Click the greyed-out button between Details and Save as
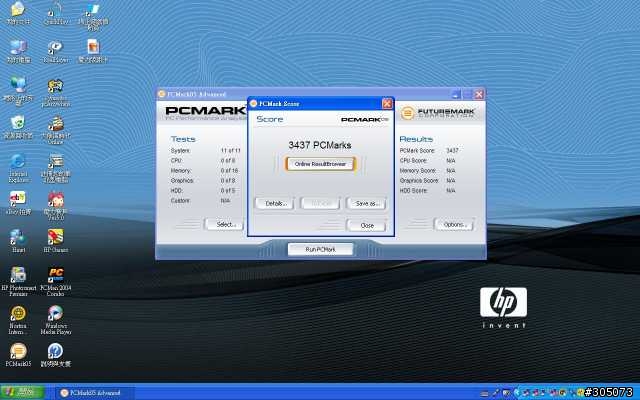Viewport: 640px width, 400px height. 320,203
